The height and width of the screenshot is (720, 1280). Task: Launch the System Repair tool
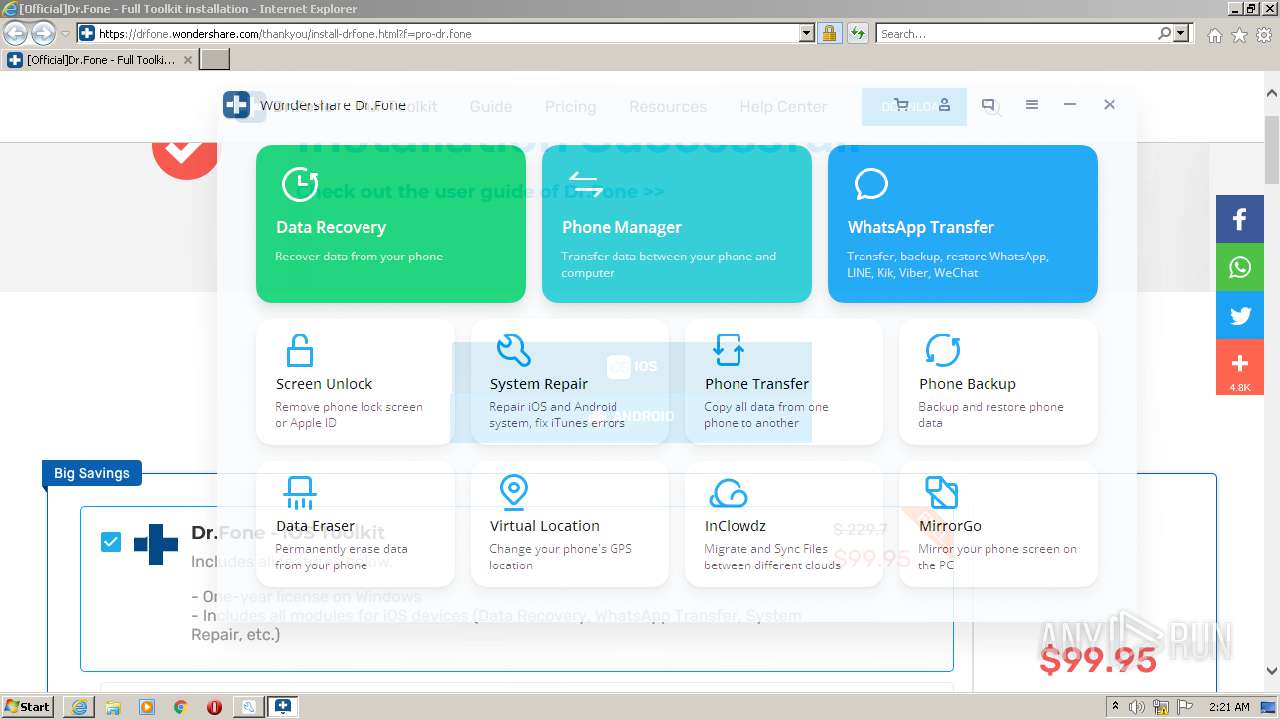pos(569,382)
